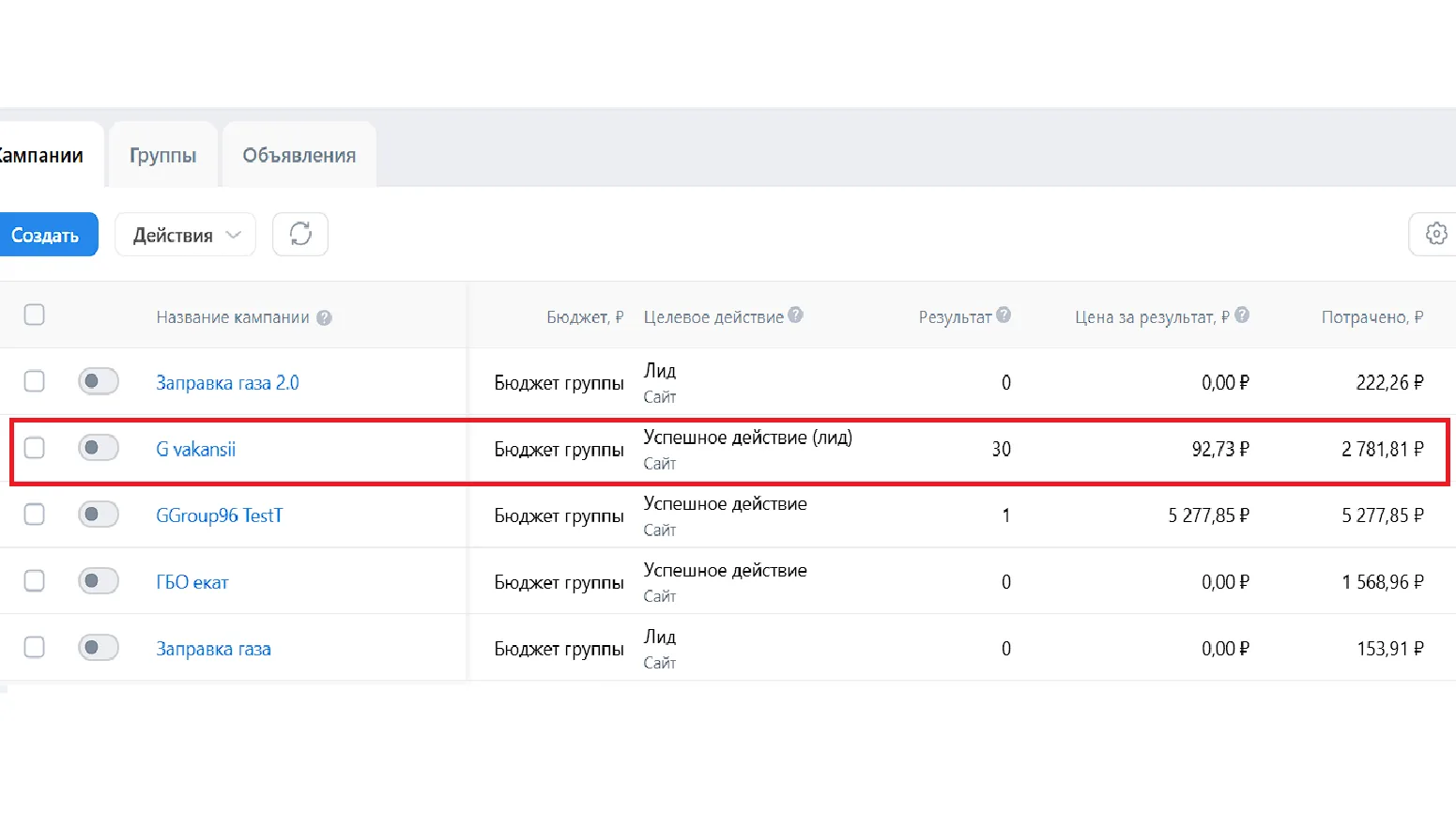This screenshot has width=1456, height=830.
Task: Click help icon beside Цена за результат
Action: coord(1242,315)
